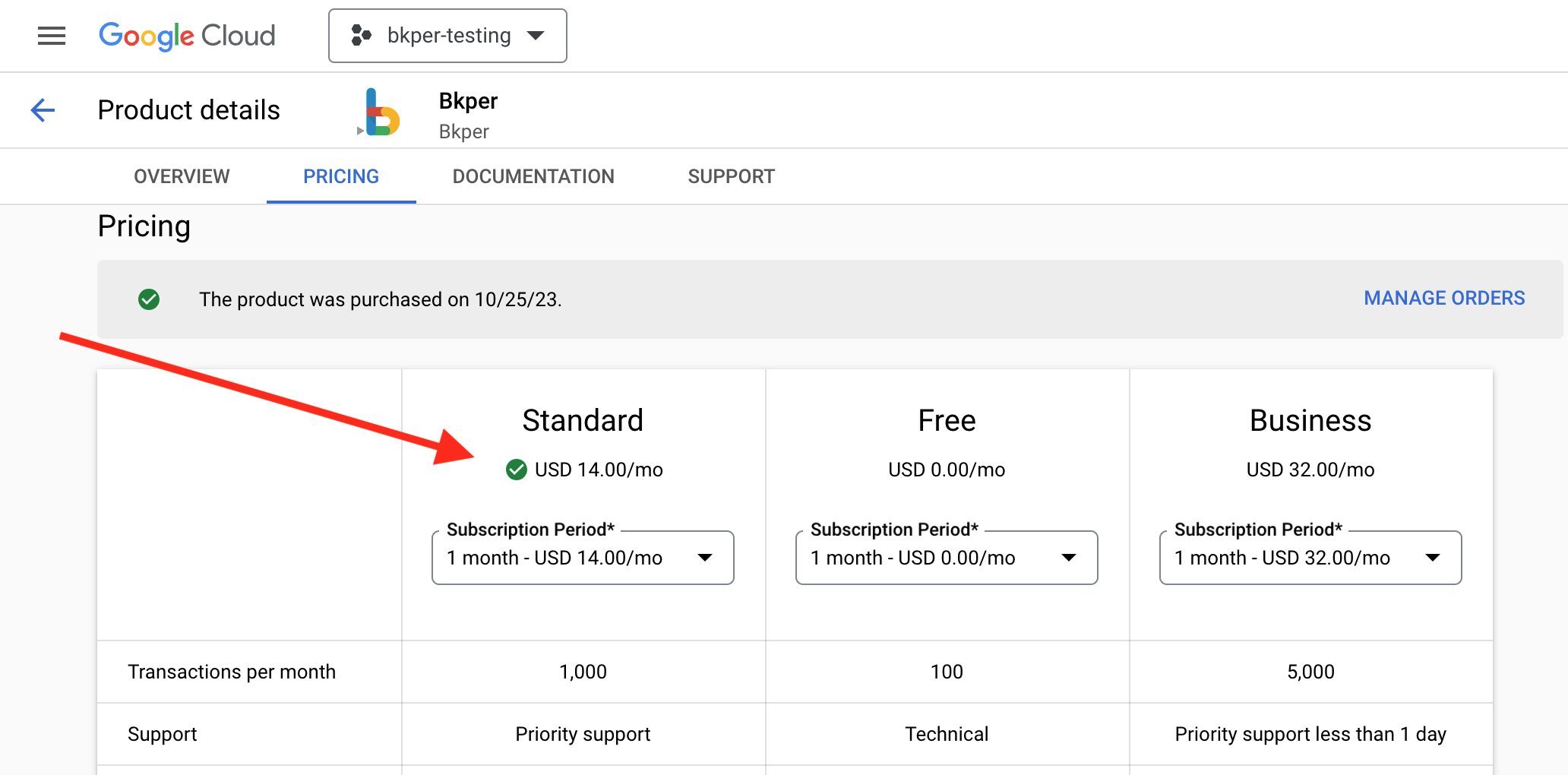The image size is (1568, 775).
Task: Click the bkper-testing project selector icon
Action: click(x=362, y=35)
